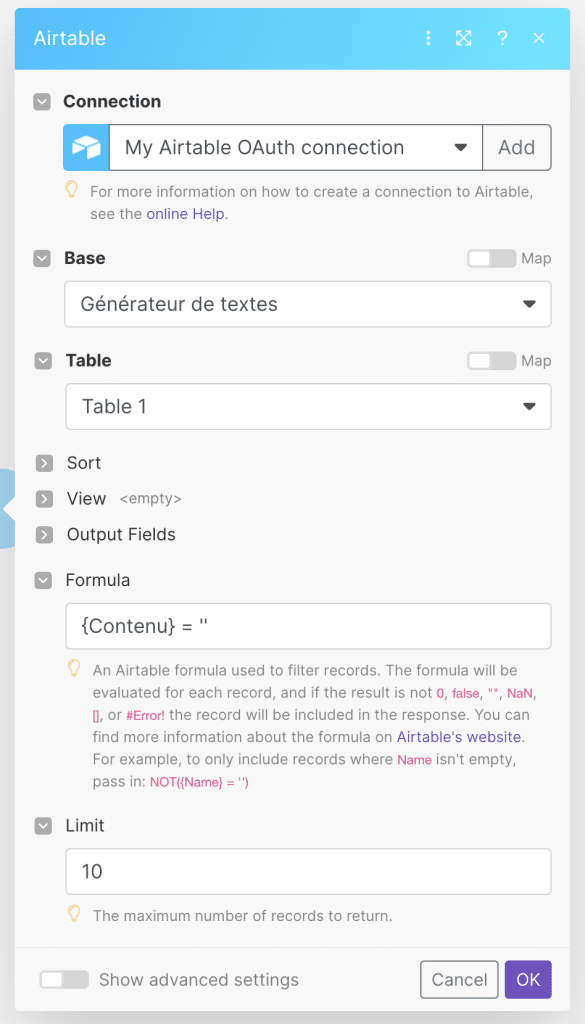585x1024 pixels.
Task: Open the online Help link
Action: pyautogui.click(x=186, y=214)
